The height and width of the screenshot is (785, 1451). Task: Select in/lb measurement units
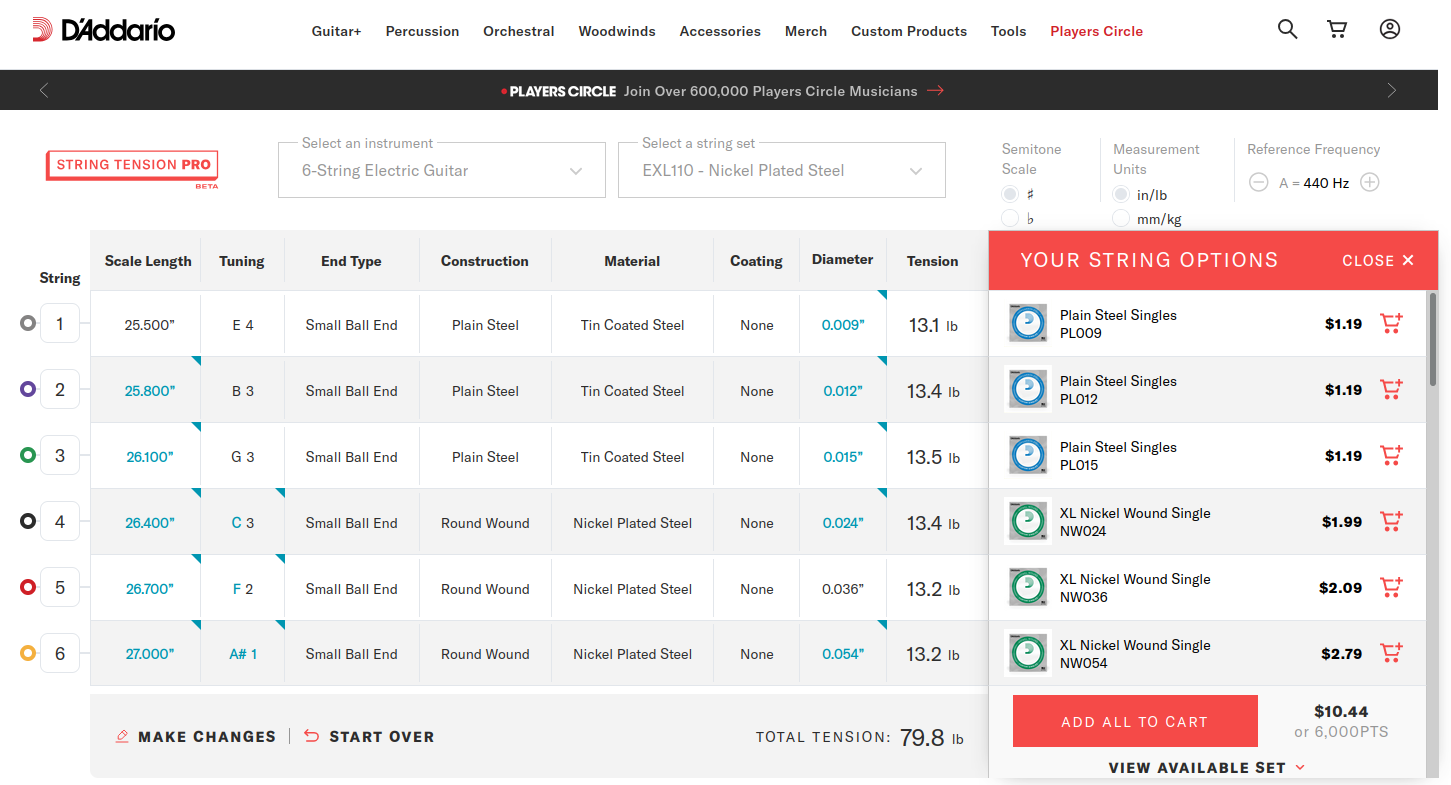point(1121,194)
